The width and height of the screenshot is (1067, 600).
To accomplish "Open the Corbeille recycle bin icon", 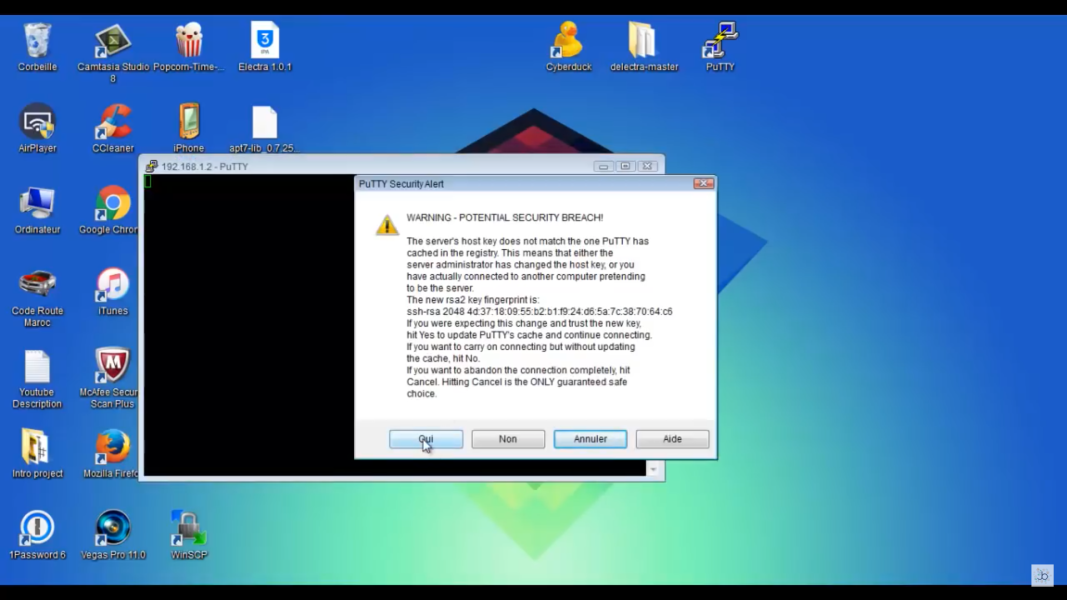I will [37, 43].
